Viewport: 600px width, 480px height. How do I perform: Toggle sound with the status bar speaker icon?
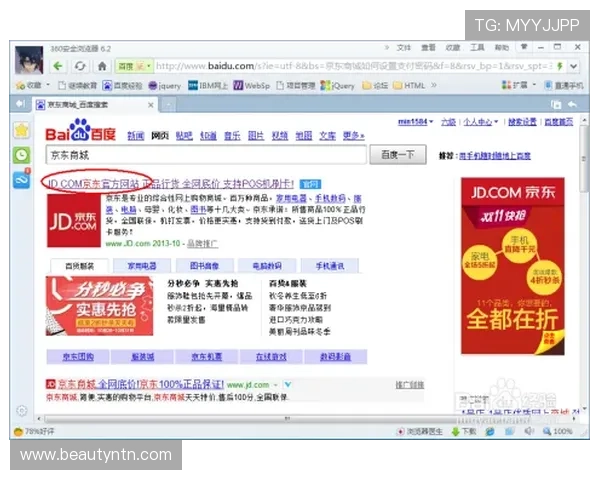tap(528, 431)
